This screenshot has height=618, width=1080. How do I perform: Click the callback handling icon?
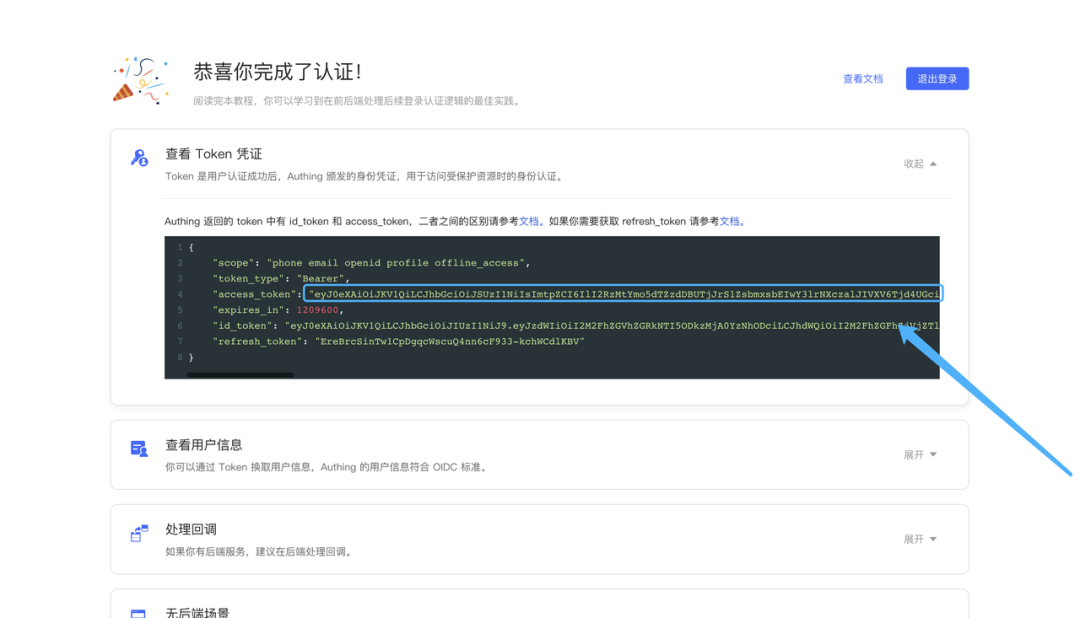139,533
